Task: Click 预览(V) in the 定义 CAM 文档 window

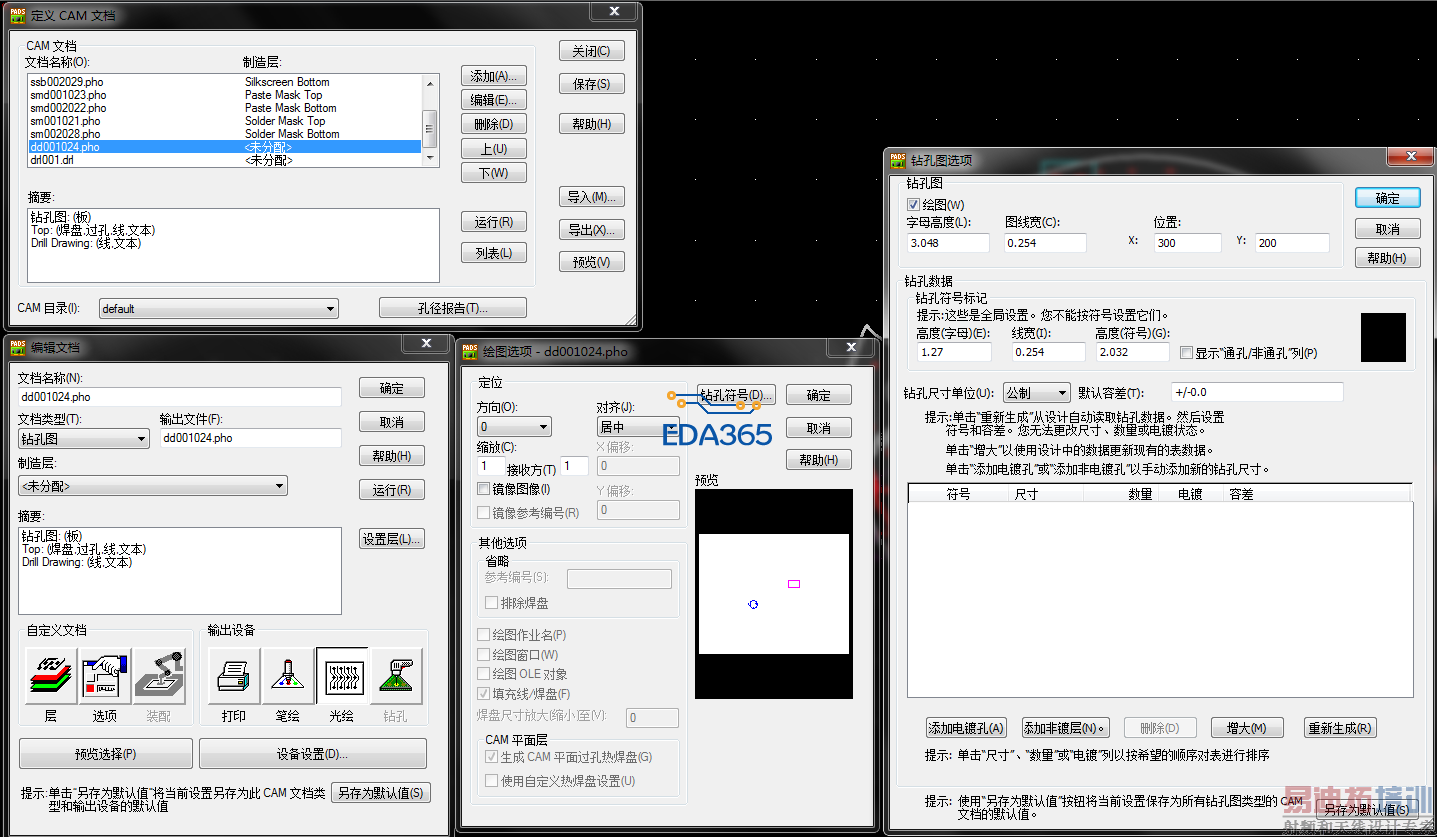Action: point(592,262)
